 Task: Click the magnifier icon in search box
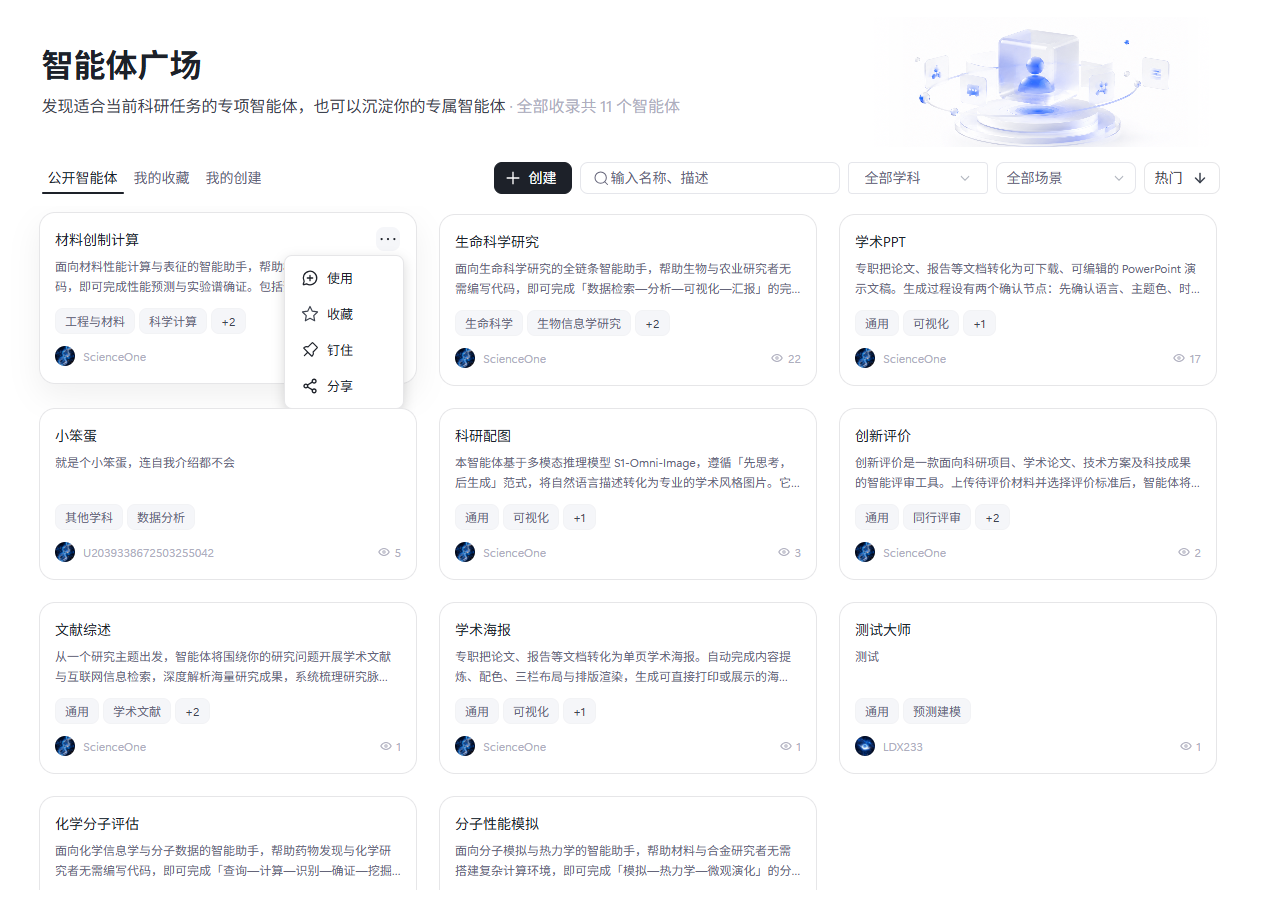[601, 178]
